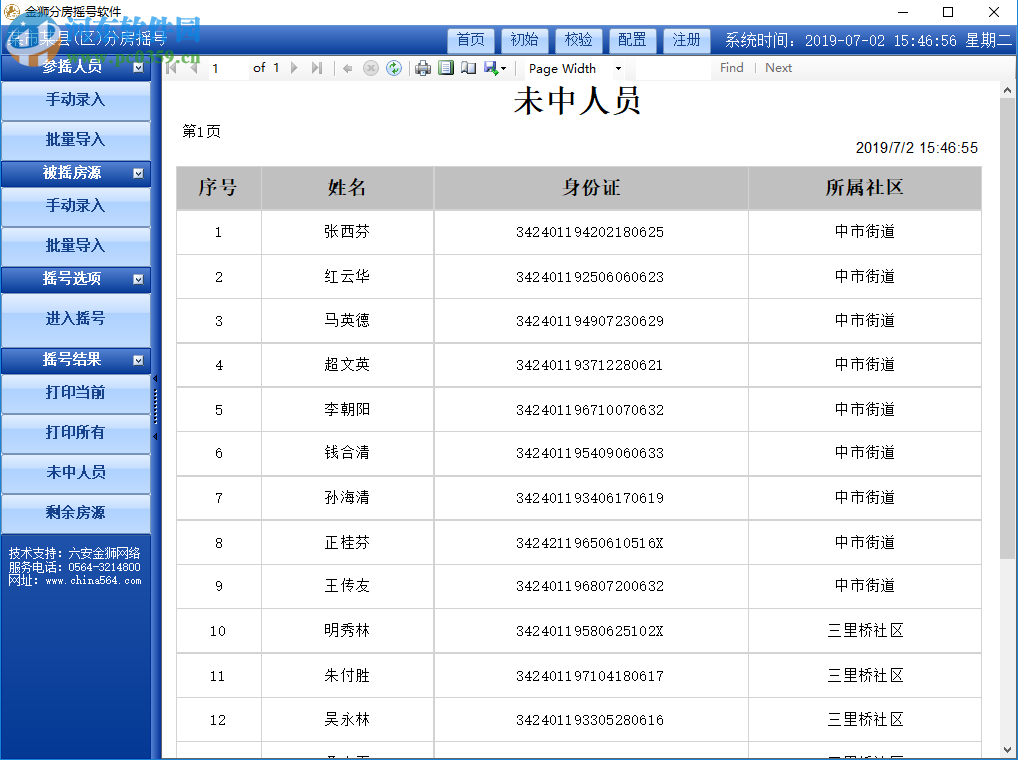Viewport: 1018px width, 760px height.
Task: Jump to the last page using end arrow icon
Action: pos(315,68)
